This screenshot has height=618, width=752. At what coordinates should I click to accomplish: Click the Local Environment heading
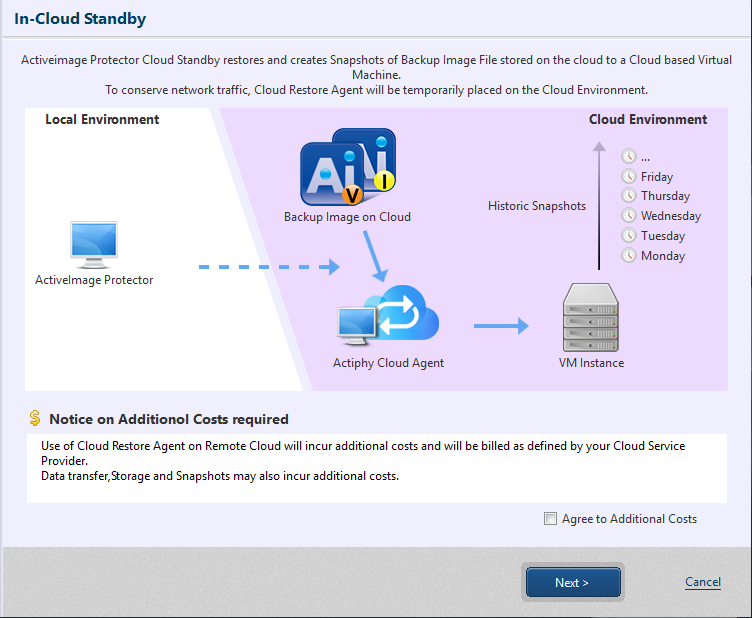[x=102, y=120]
